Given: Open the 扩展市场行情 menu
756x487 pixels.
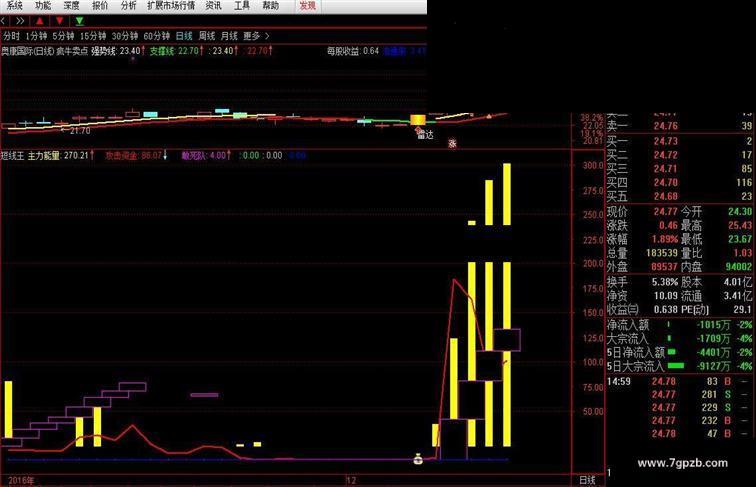Looking at the screenshot, I should (171, 6).
